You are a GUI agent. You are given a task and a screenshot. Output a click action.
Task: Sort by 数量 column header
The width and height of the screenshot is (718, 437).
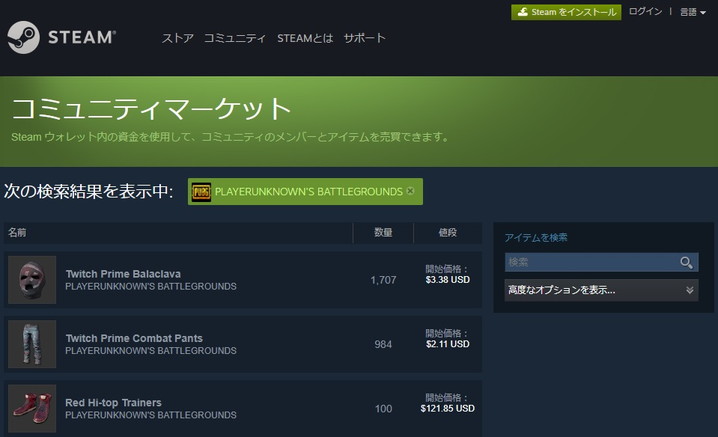(383, 233)
